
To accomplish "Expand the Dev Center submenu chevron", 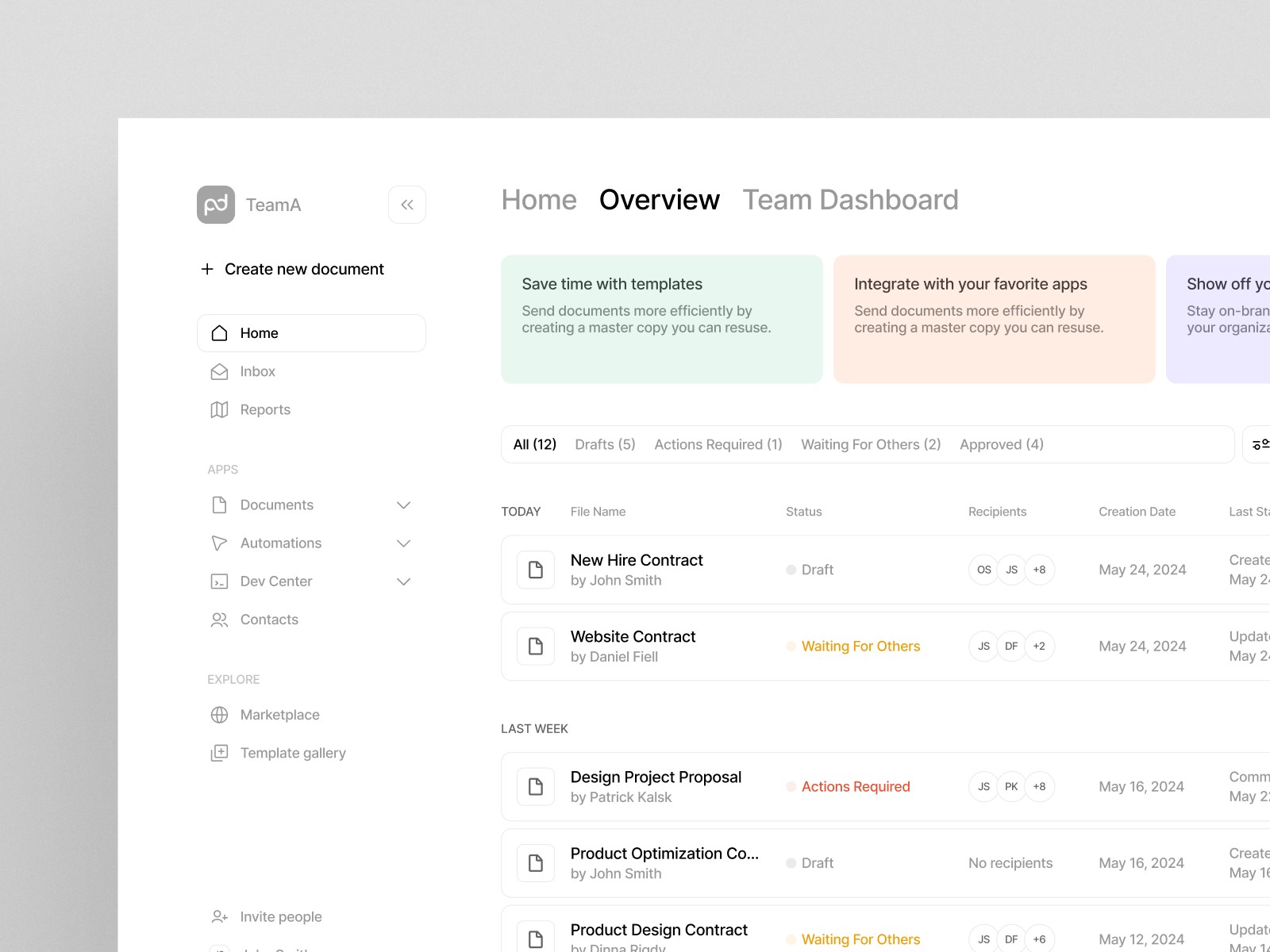I will coord(403,582).
